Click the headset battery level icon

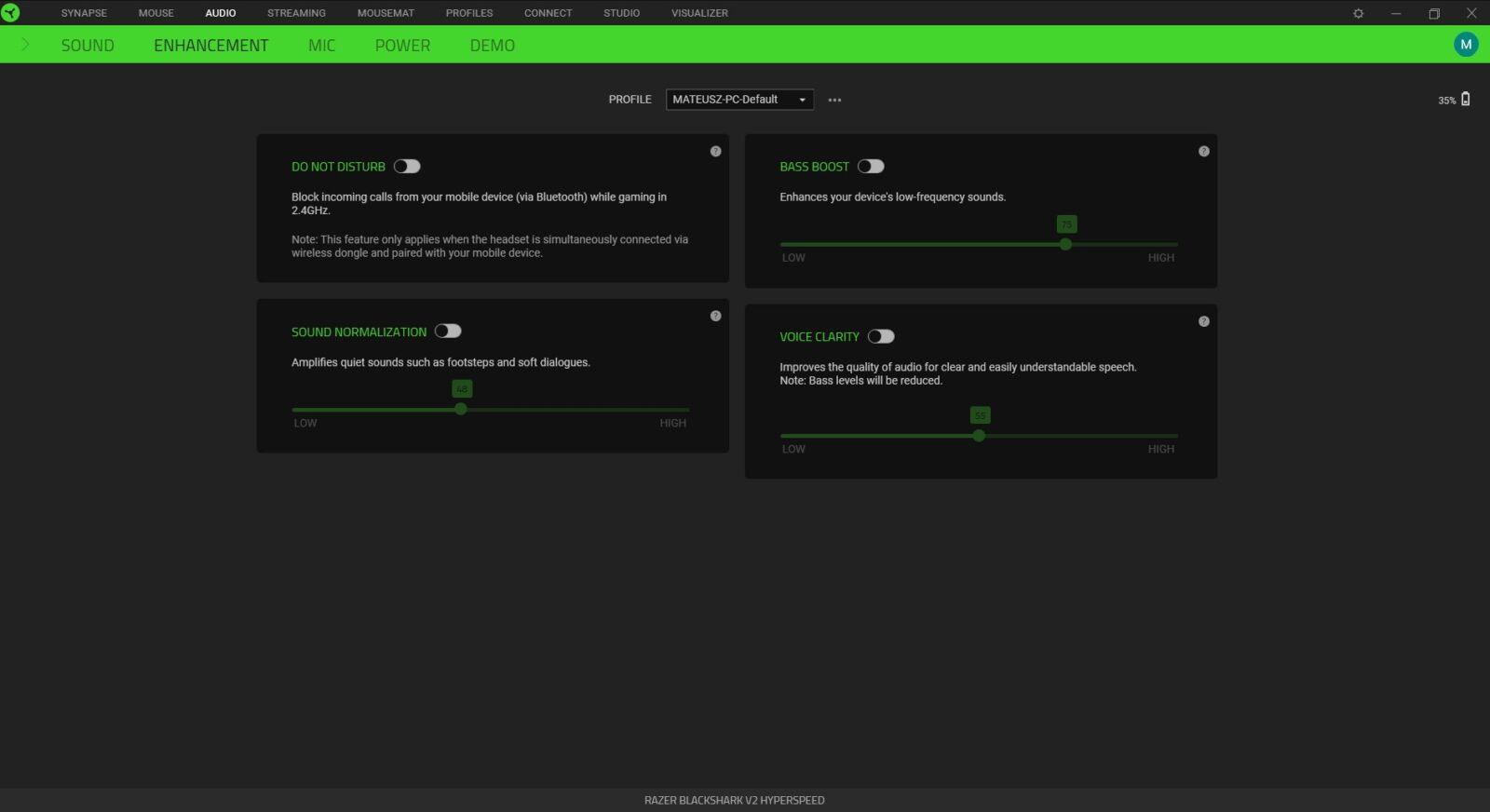(x=1465, y=99)
